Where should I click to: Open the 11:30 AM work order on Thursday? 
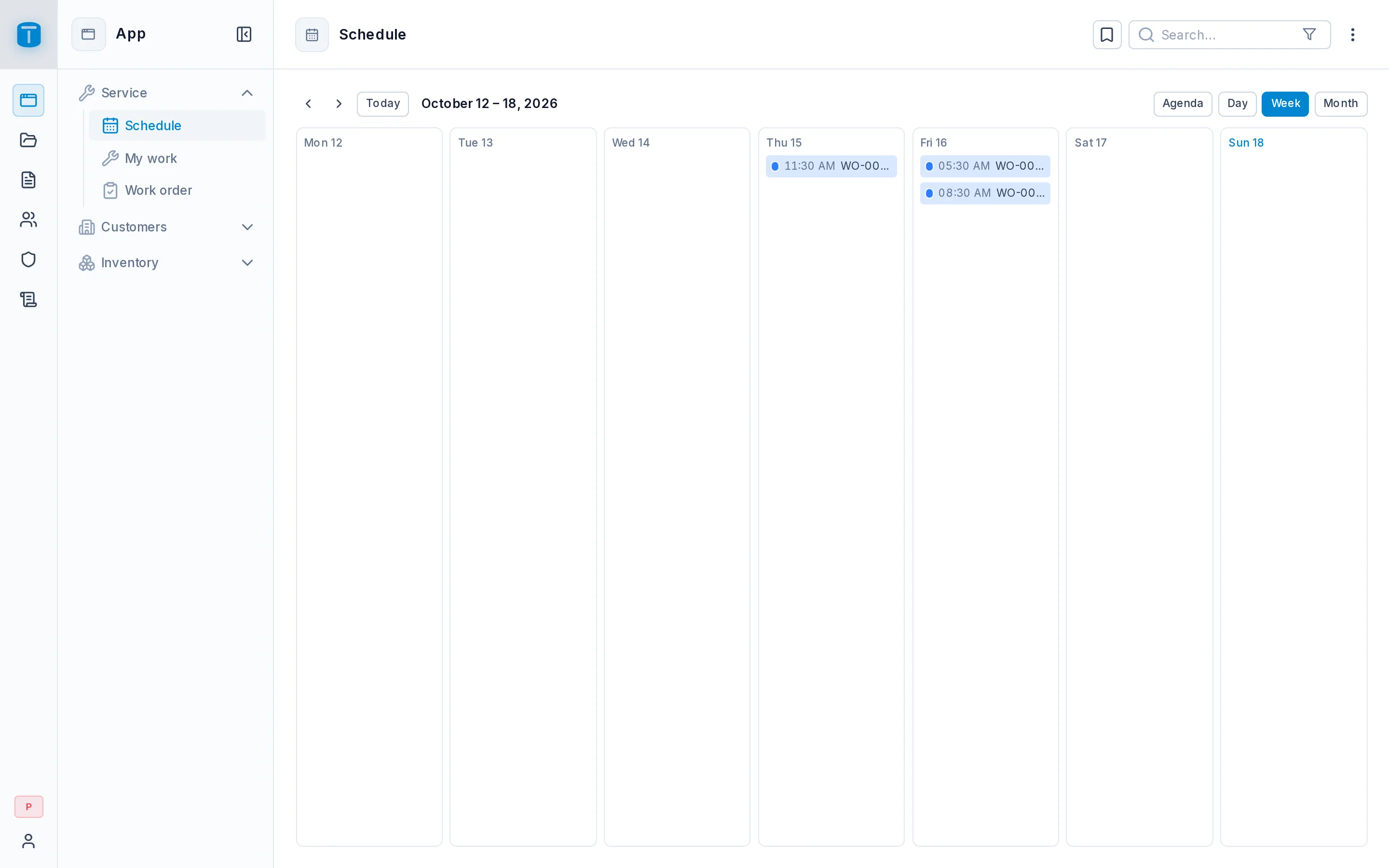point(831,166)
